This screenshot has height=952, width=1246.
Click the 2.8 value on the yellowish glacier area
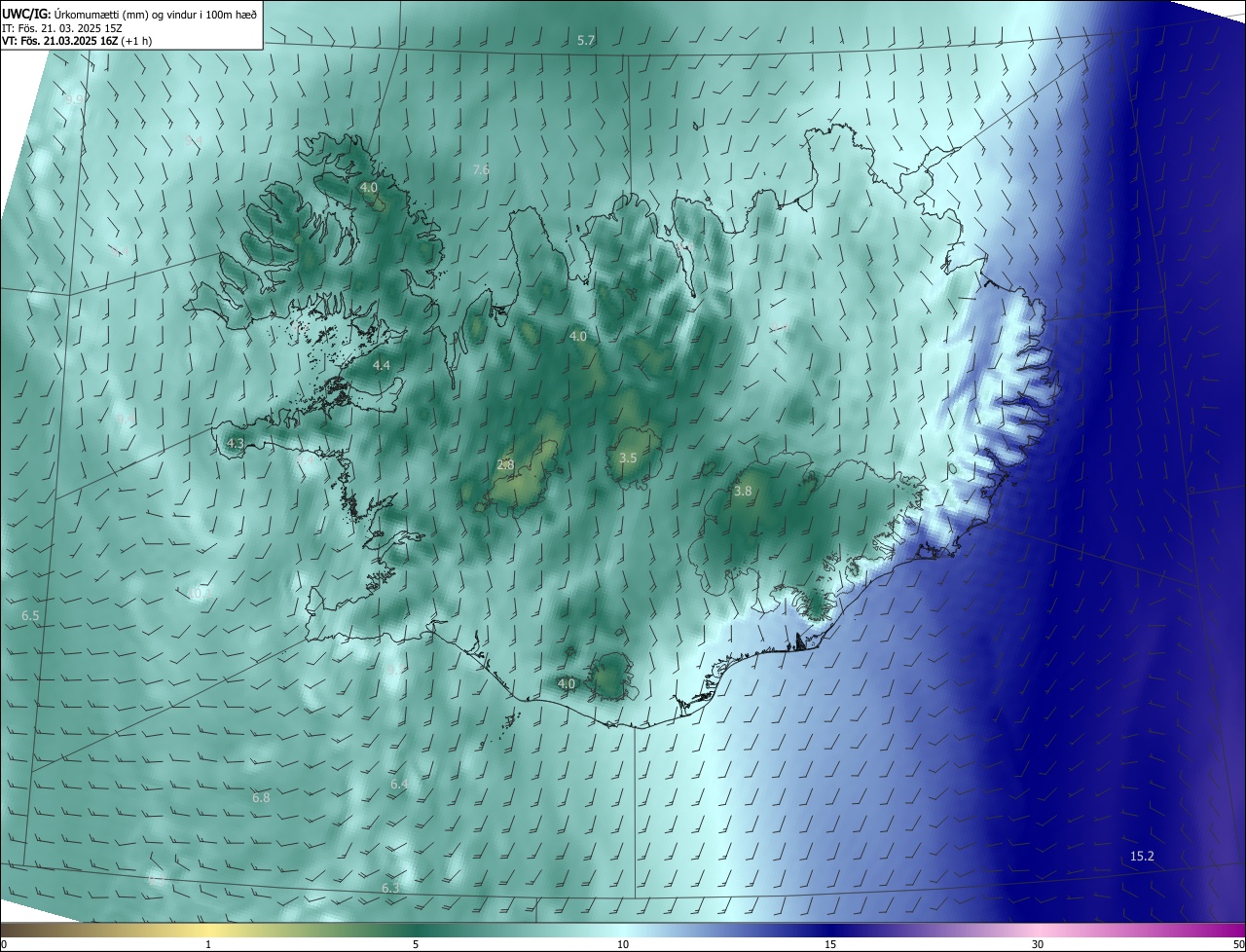pos(505,465)
